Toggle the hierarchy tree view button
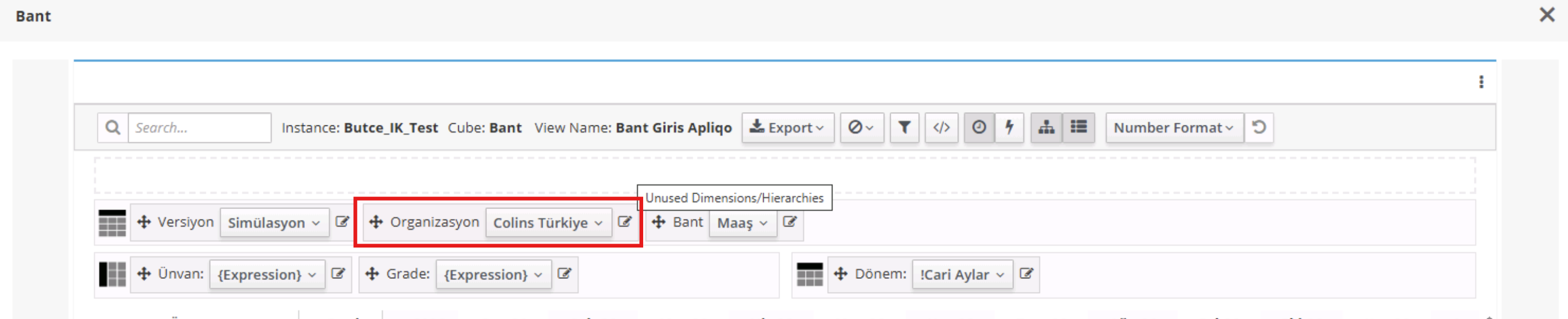 tap(1046, 127)
